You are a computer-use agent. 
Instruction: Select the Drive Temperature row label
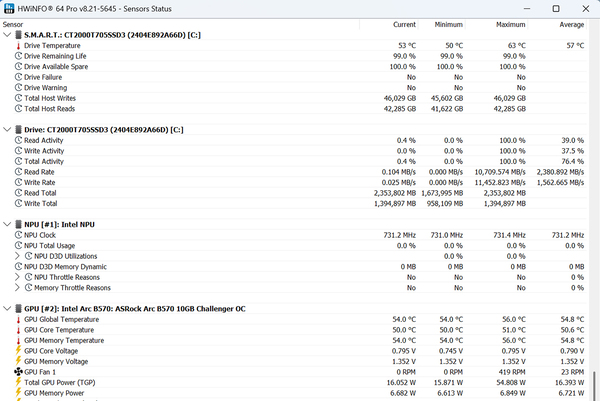tap(52, 46)
